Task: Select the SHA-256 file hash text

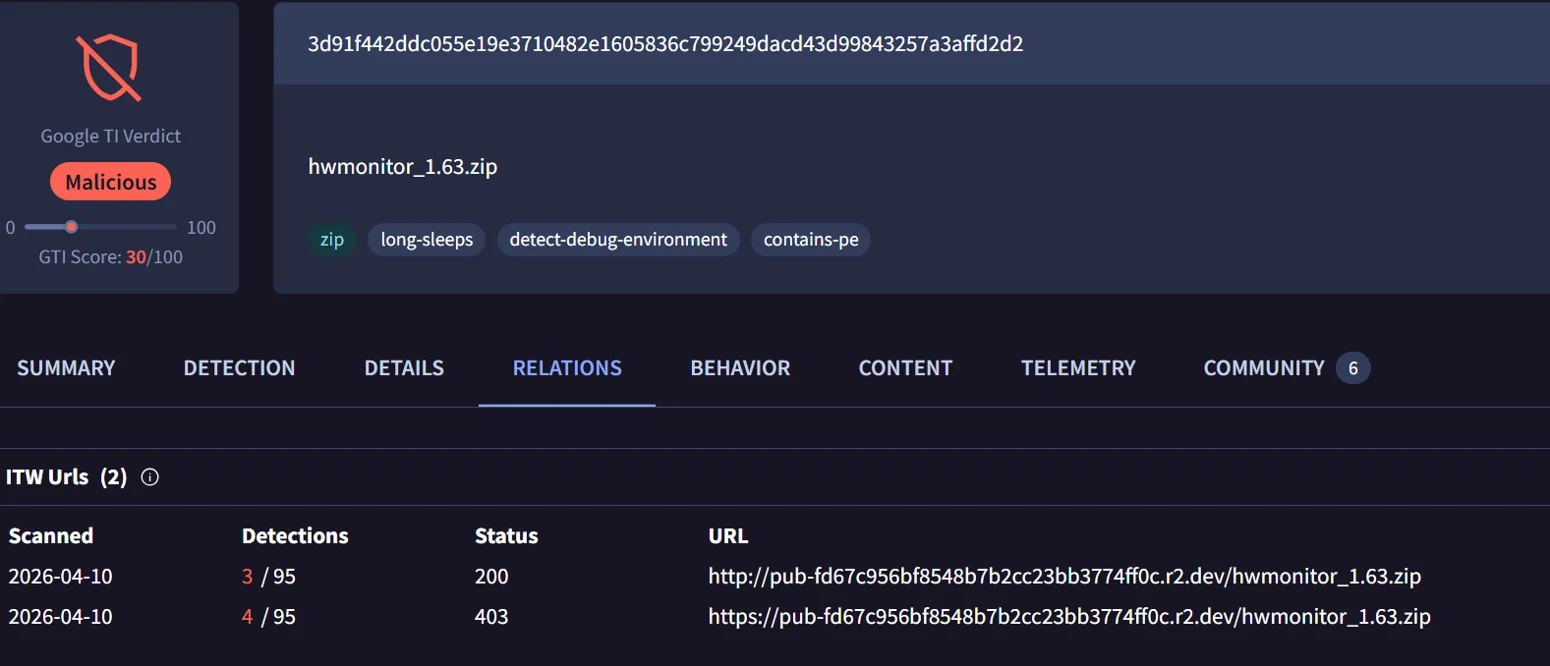Action: pos(665,44)
